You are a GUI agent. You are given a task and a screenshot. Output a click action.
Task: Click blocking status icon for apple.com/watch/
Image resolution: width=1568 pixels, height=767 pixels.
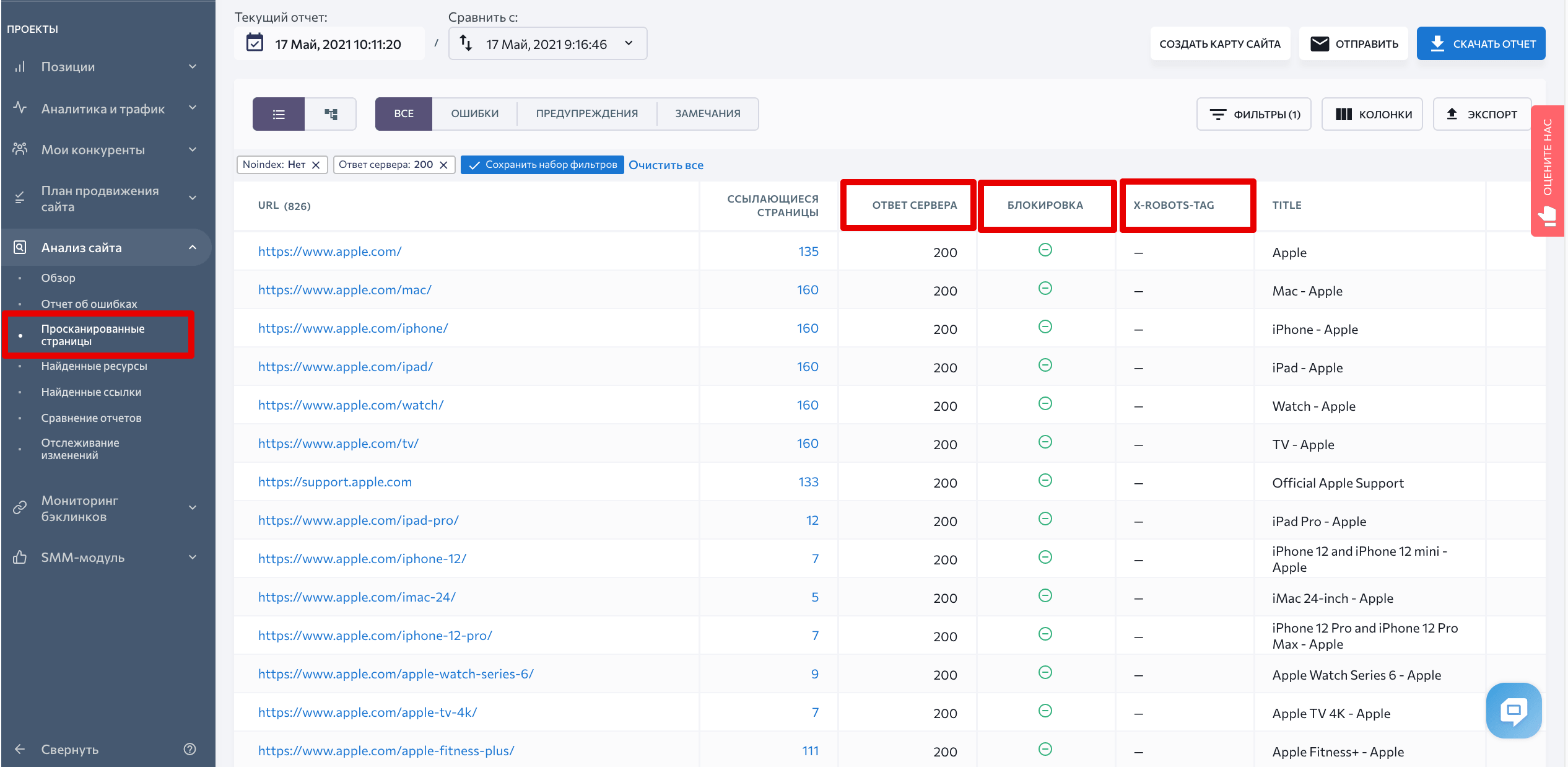click(x=1045, y=403)
